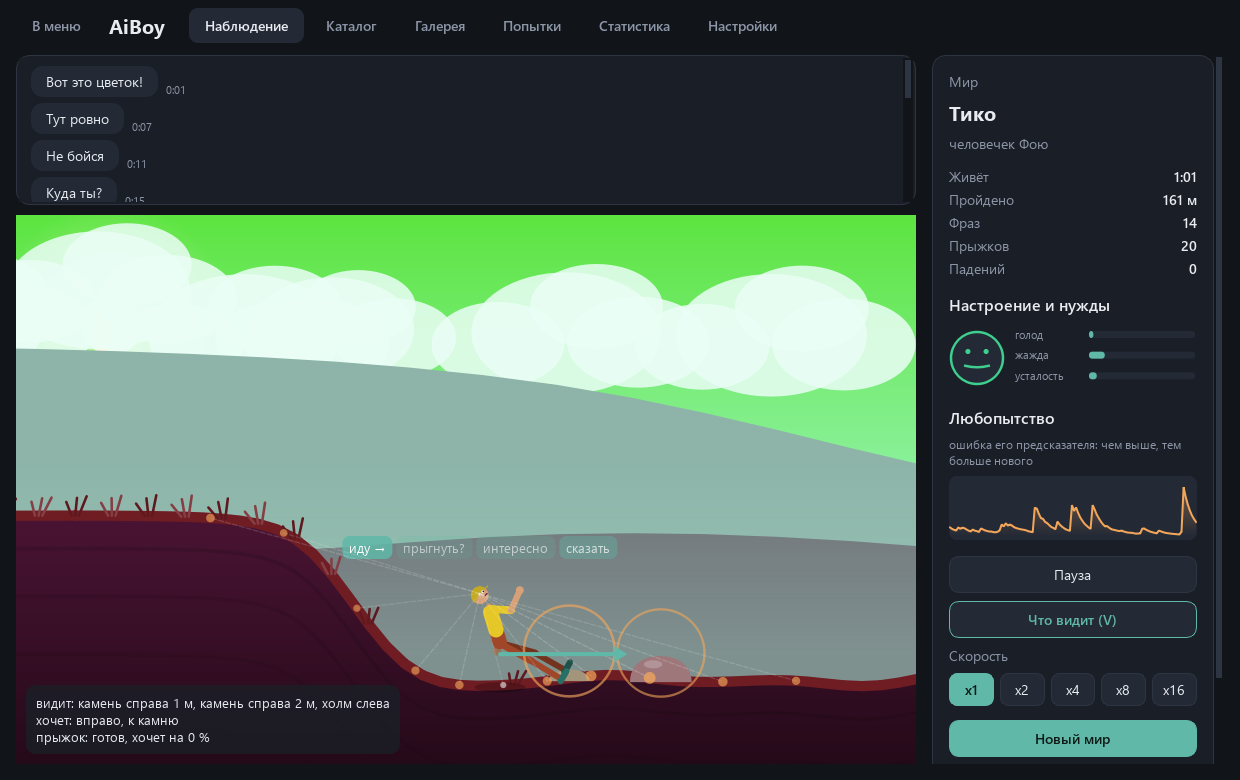Set speed to x1
Screen dimensions: 1240x780
click(971, 690)
